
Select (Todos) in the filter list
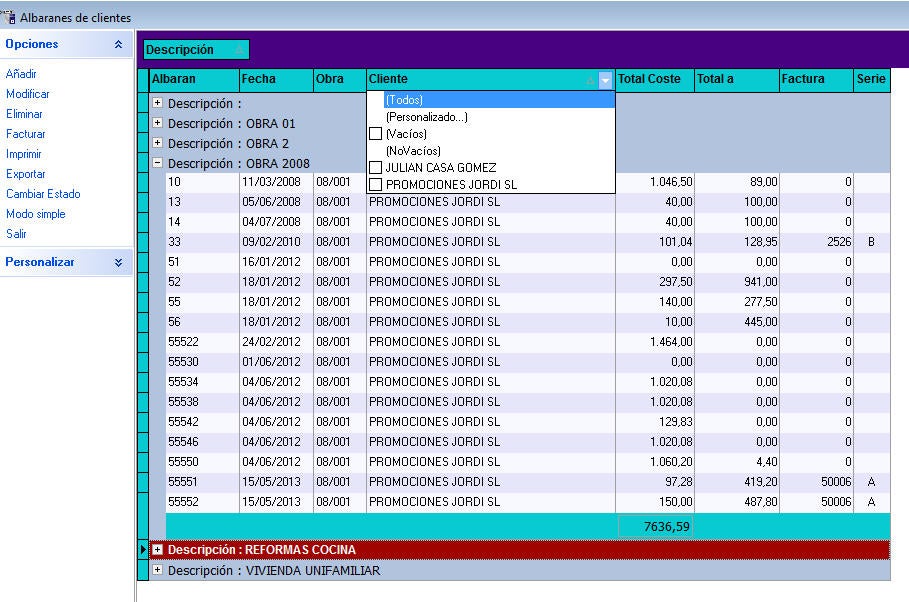[499, 100]
